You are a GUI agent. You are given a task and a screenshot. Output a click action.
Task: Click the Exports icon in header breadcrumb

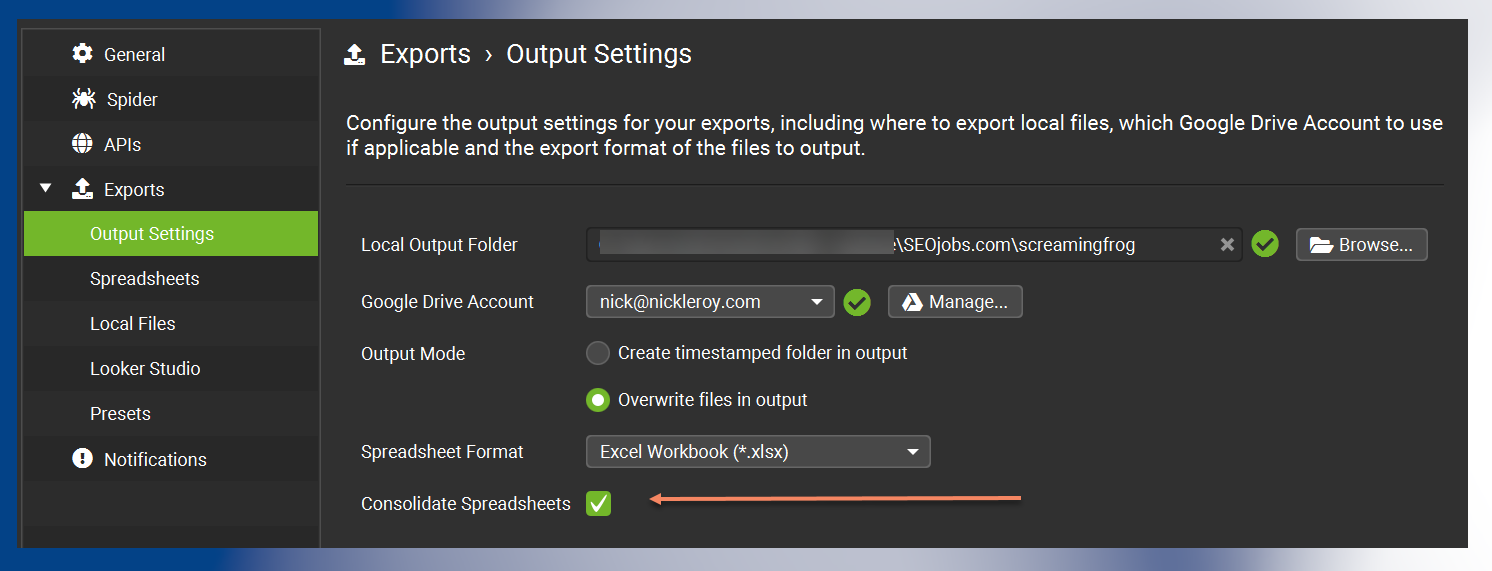pos(354,54)
